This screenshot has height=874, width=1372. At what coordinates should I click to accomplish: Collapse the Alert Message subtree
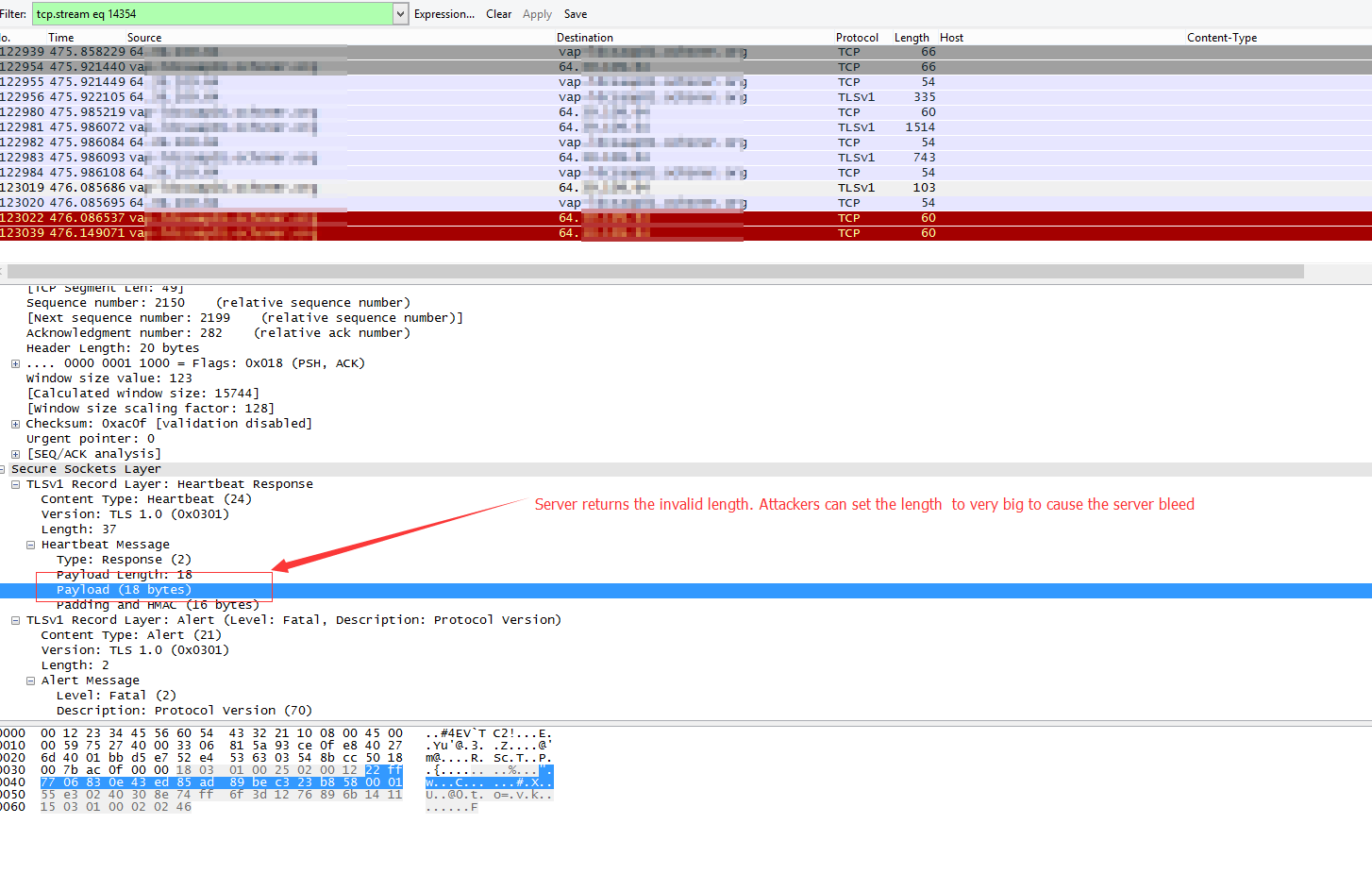coord(29,680)
